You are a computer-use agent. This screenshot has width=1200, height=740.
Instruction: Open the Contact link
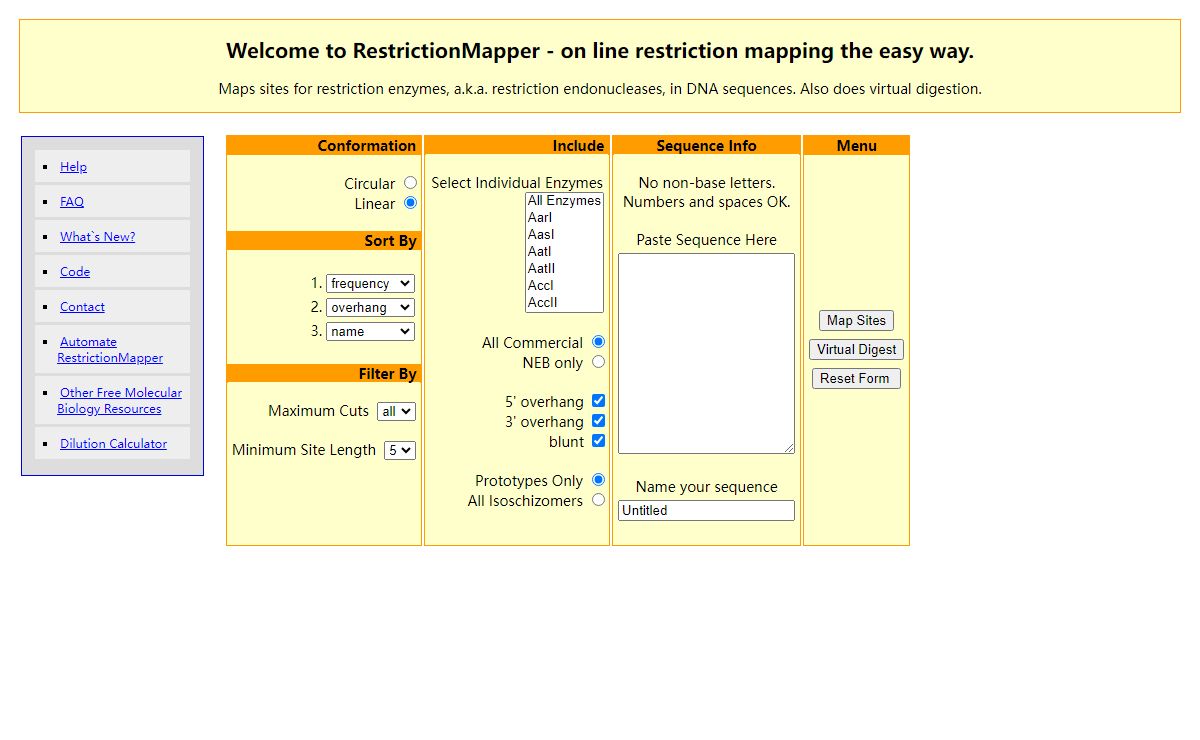(x=82, y=307)
